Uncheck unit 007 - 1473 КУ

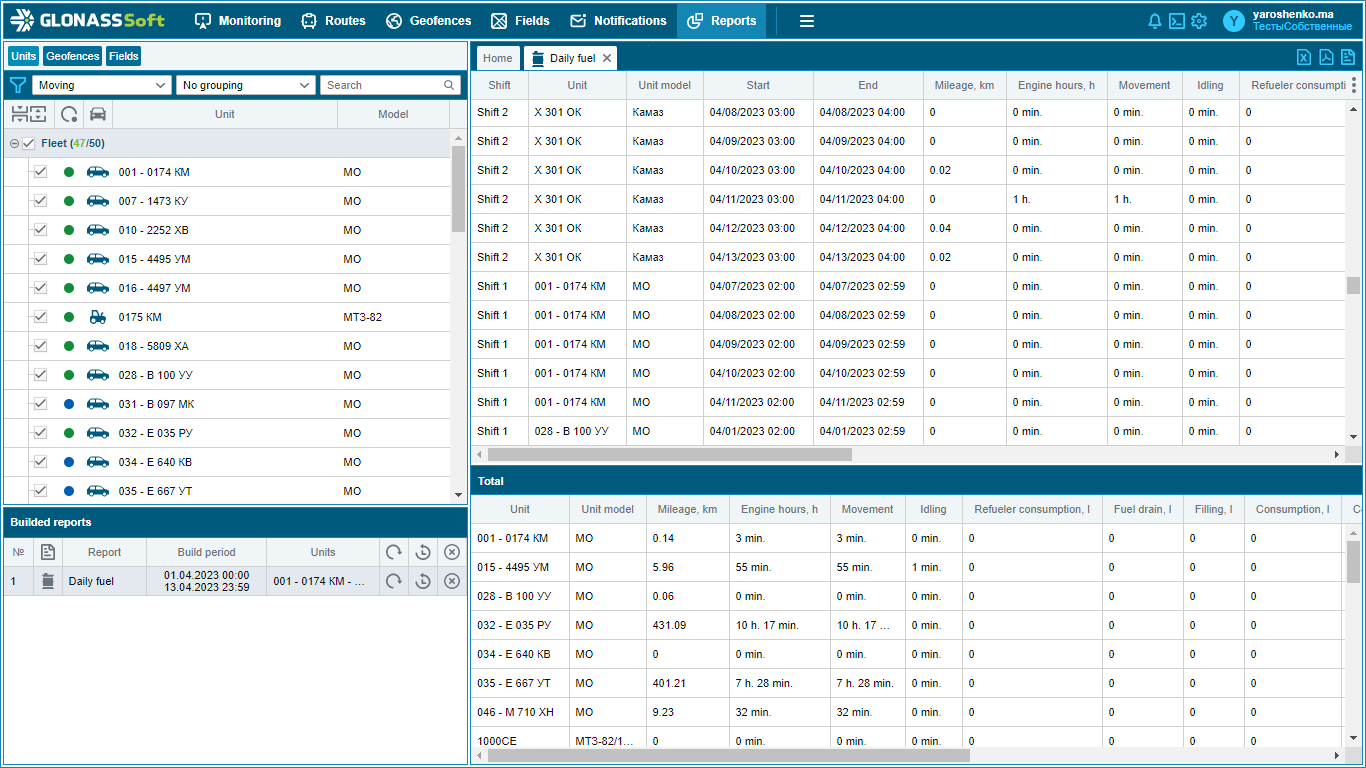coord(41,201)
